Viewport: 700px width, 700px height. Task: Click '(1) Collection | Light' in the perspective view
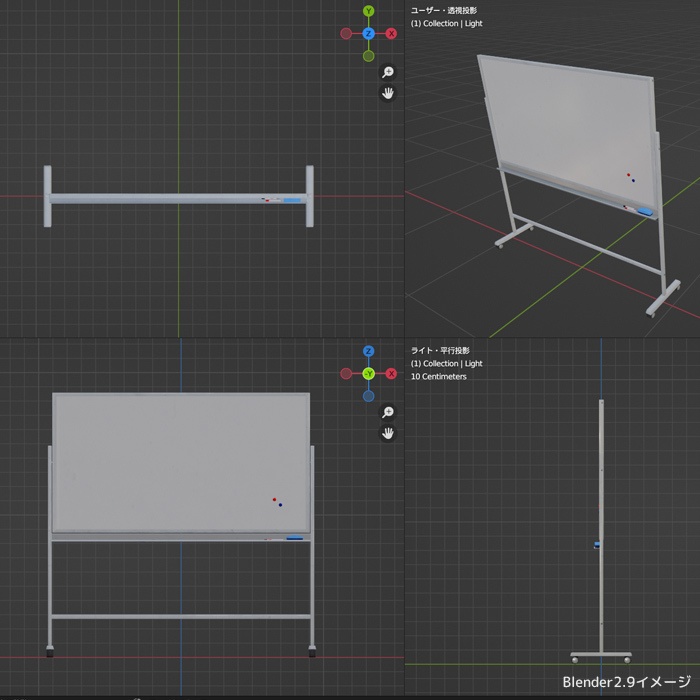(x=446, y=23)
